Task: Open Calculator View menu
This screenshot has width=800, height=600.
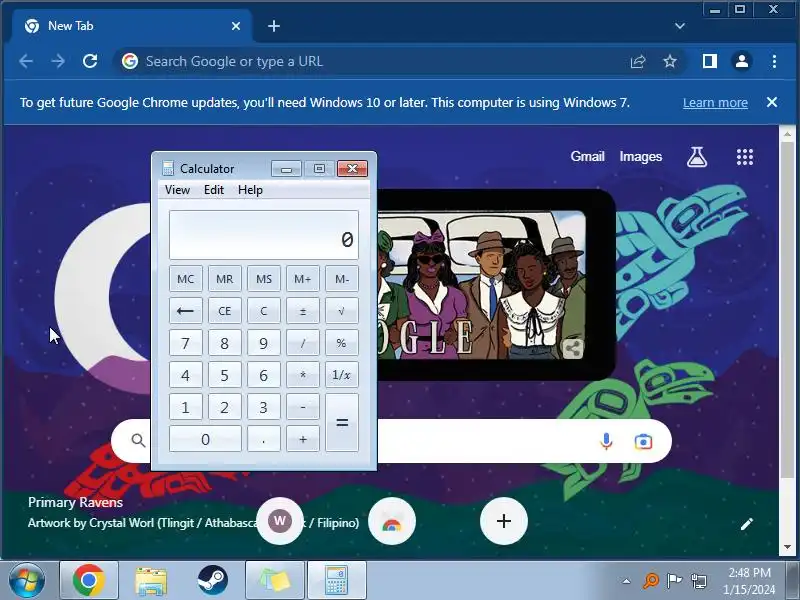Action: pyautogui.click(x=177, y=190)
